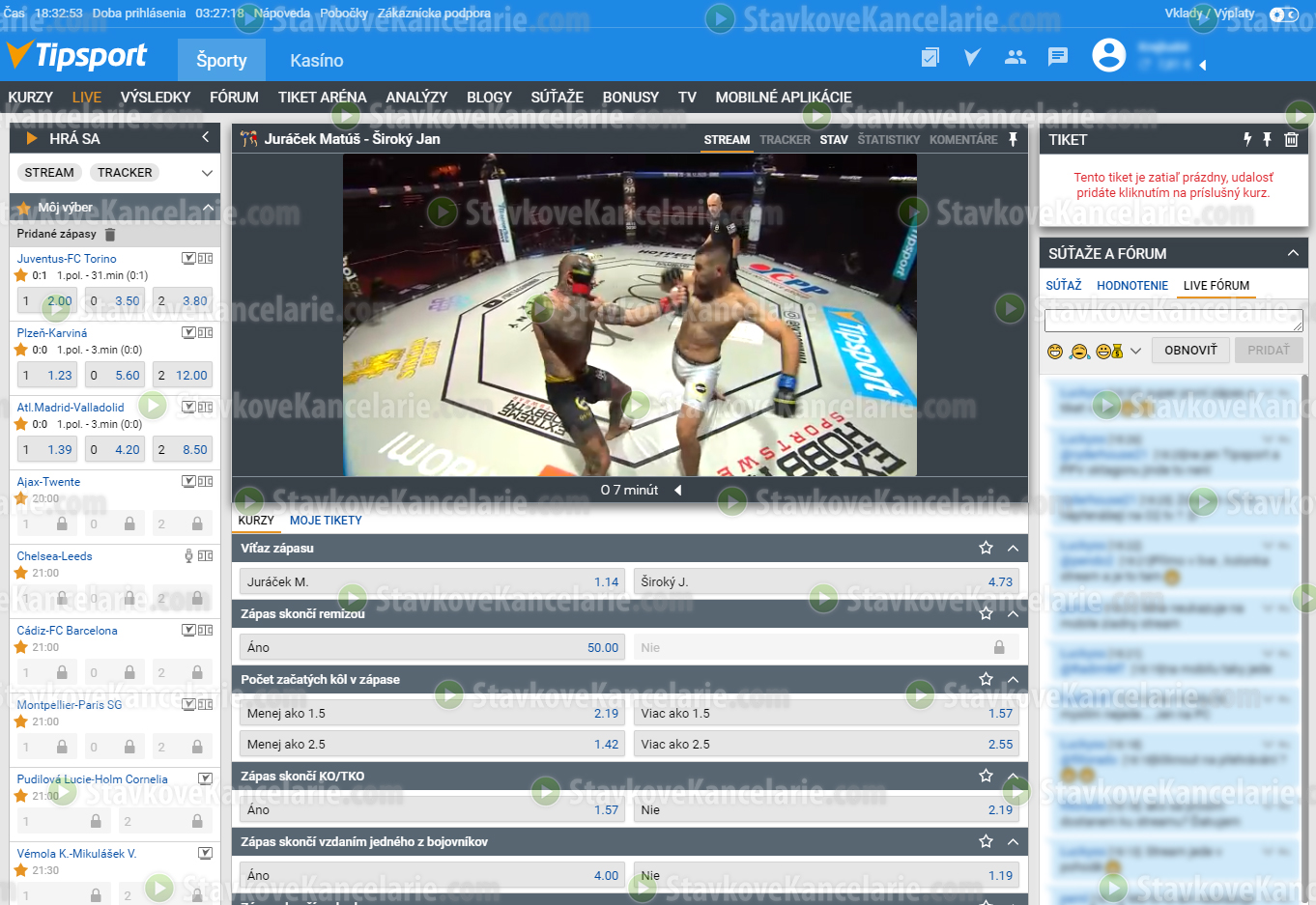Insert the crying emoji in live forum
Screen dimensions: 1316x905
(1080, 351)
